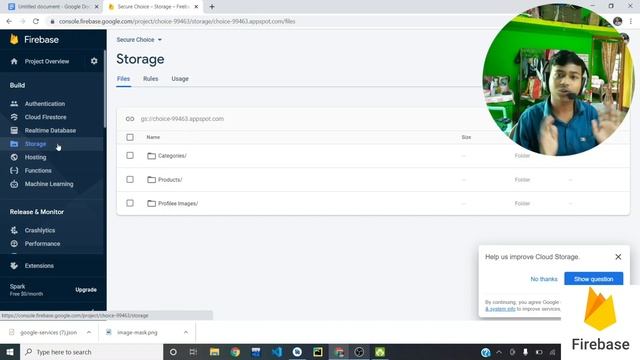Dismiss the Help us improve popup
Screen dimensions: 640x360
coord(618,257)
